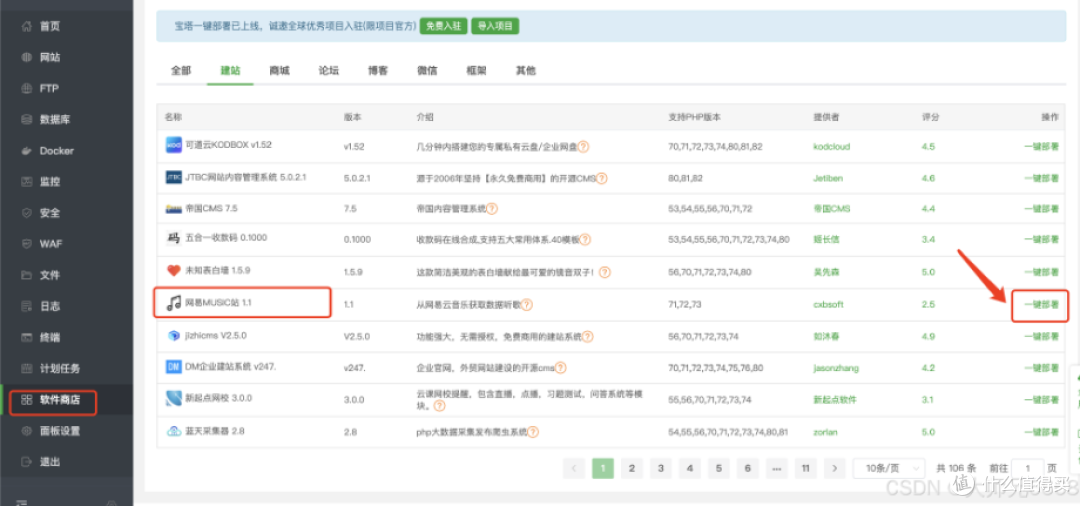Click provider link cxbsoft

[x=829, y=304]
